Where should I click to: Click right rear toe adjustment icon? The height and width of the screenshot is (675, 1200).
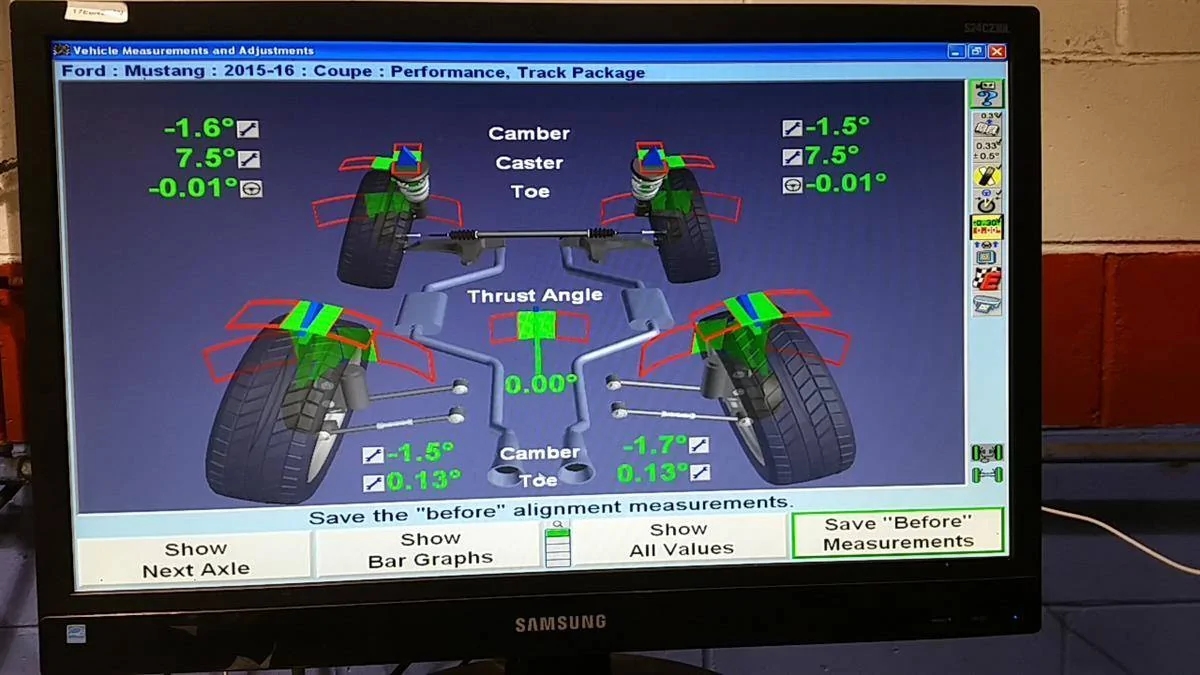click(x=699, y=472)
